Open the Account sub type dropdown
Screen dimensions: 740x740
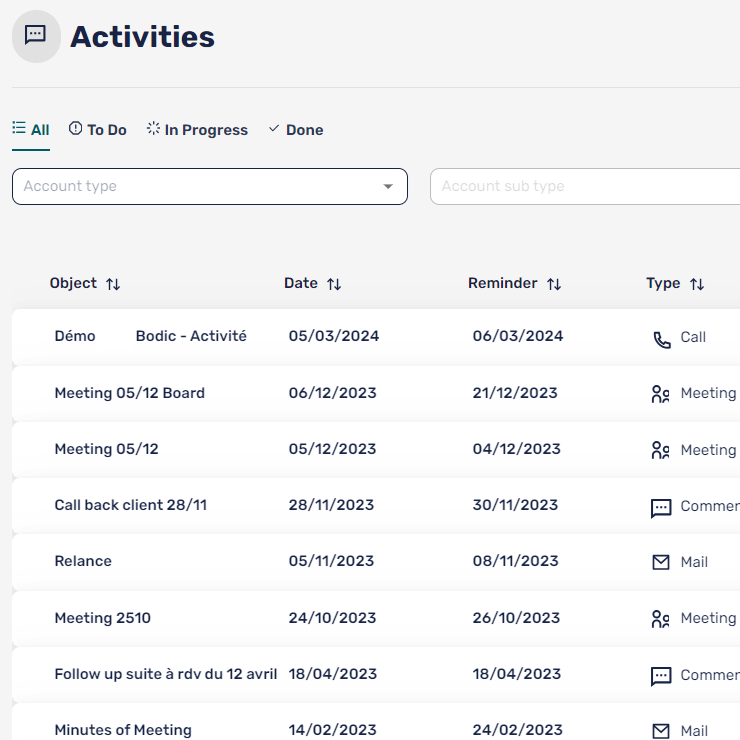tap(585, 187)
